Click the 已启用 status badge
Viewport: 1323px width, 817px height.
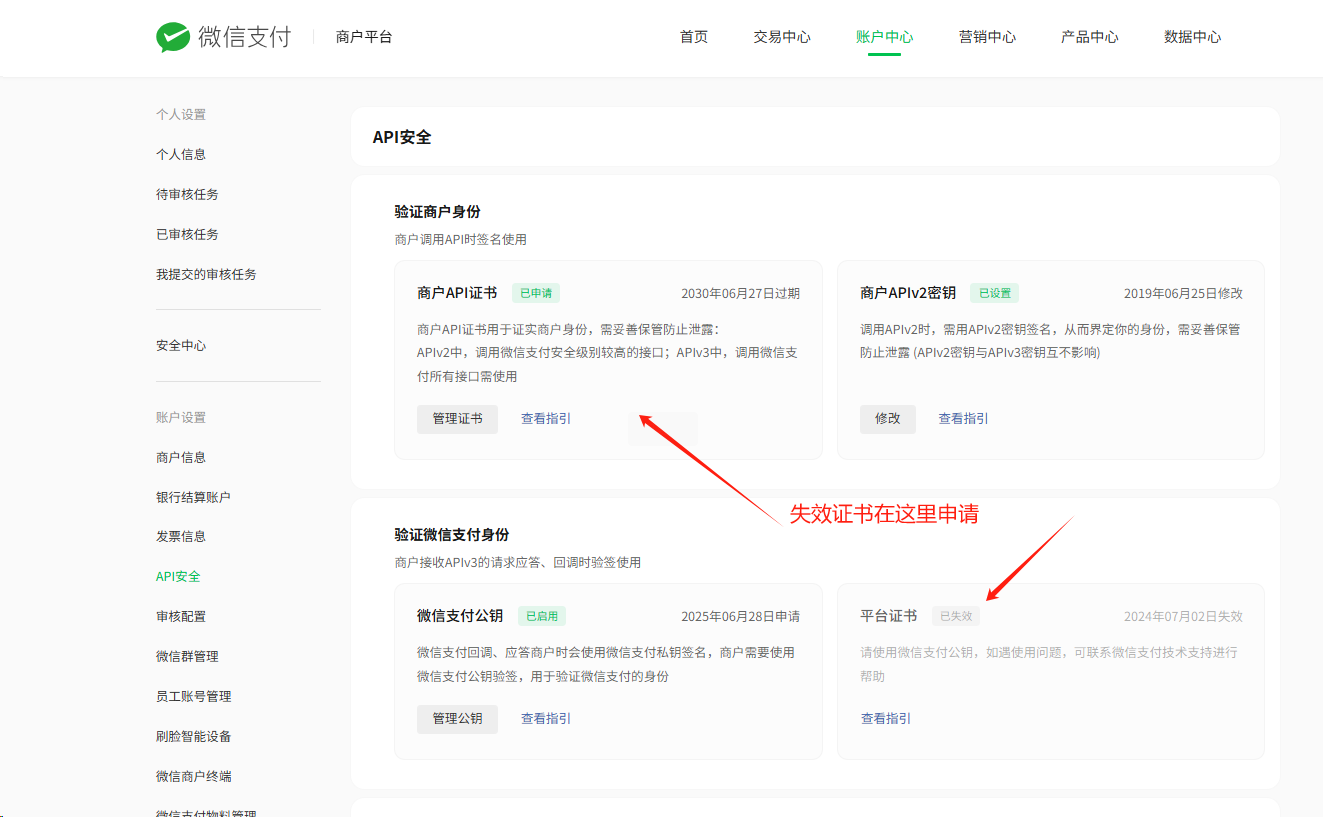click(x=542, y=616)
